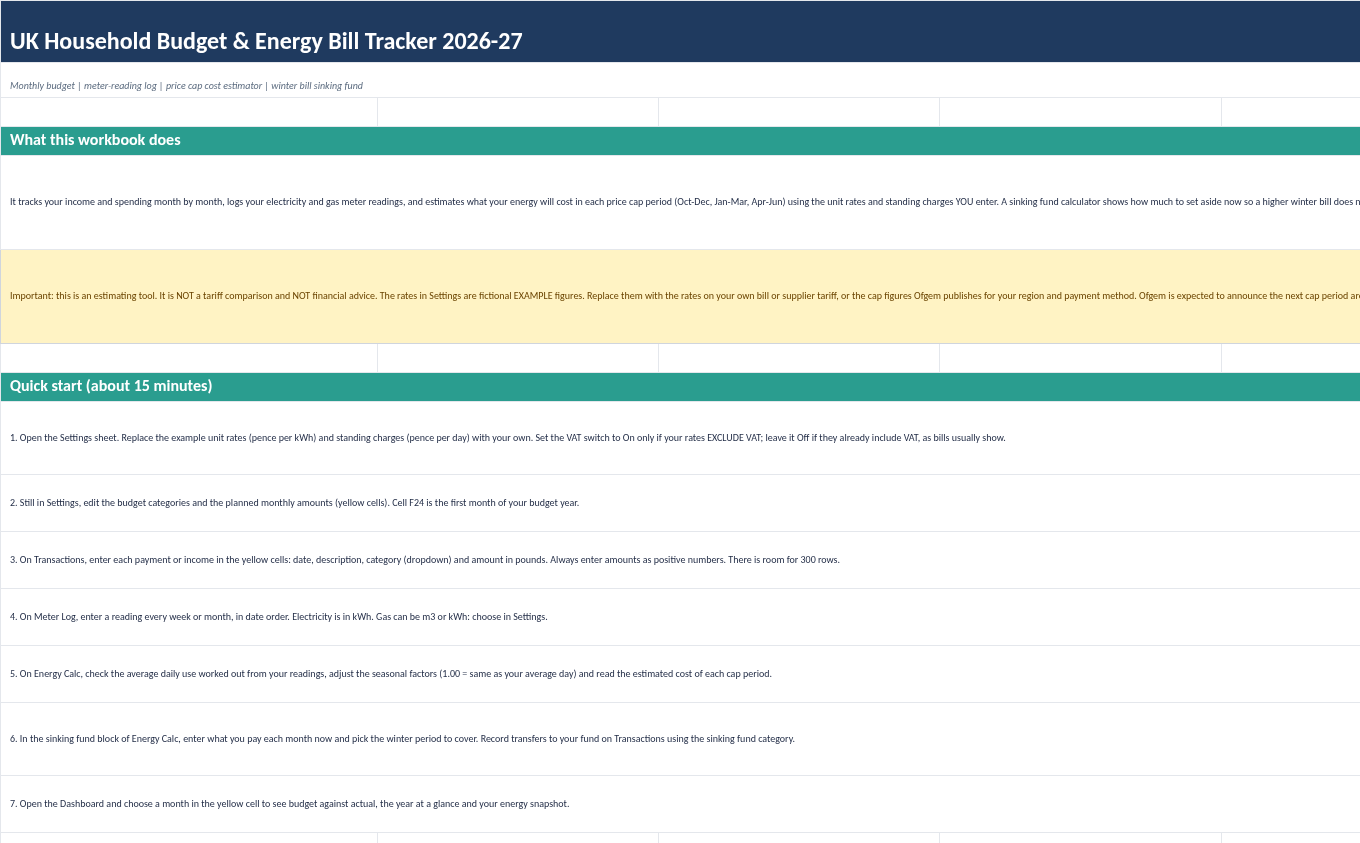Select the title 'UK Household Budget & Energy Bill Tracker 2026-27'
This screenshot has width=1360, height=843.
(680, 32)
